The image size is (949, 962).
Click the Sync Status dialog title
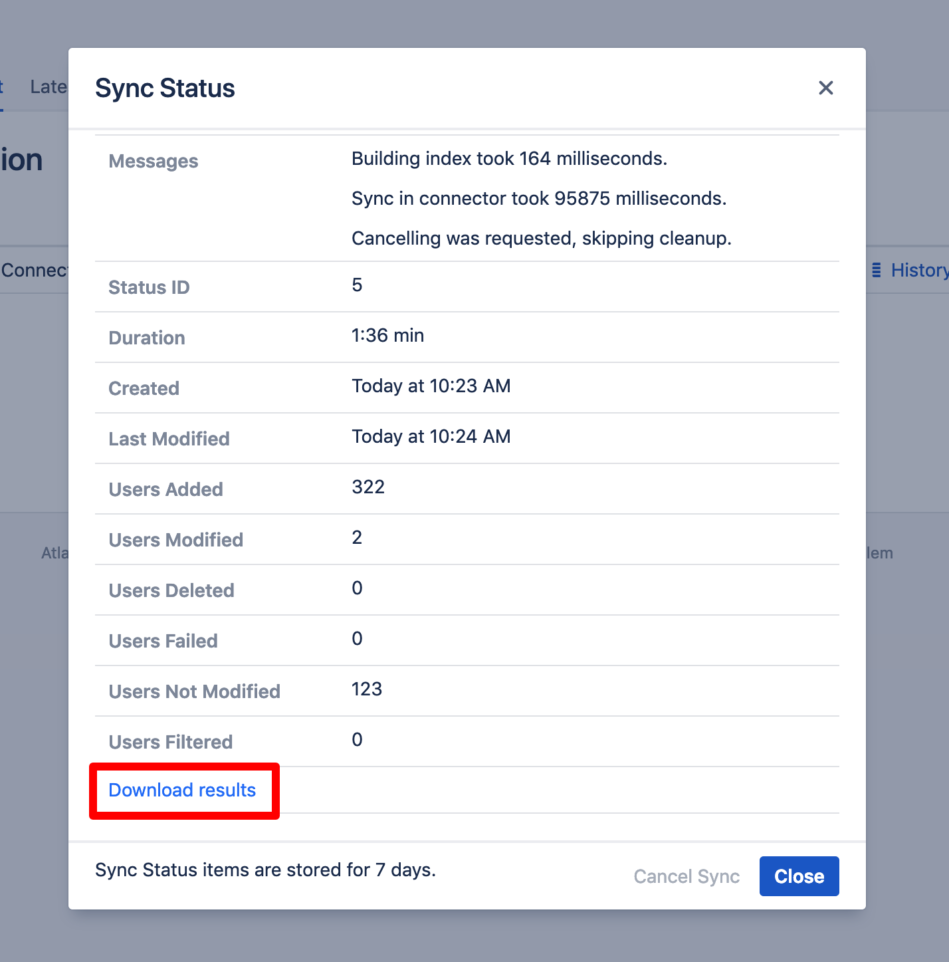(x=165, y=88)
